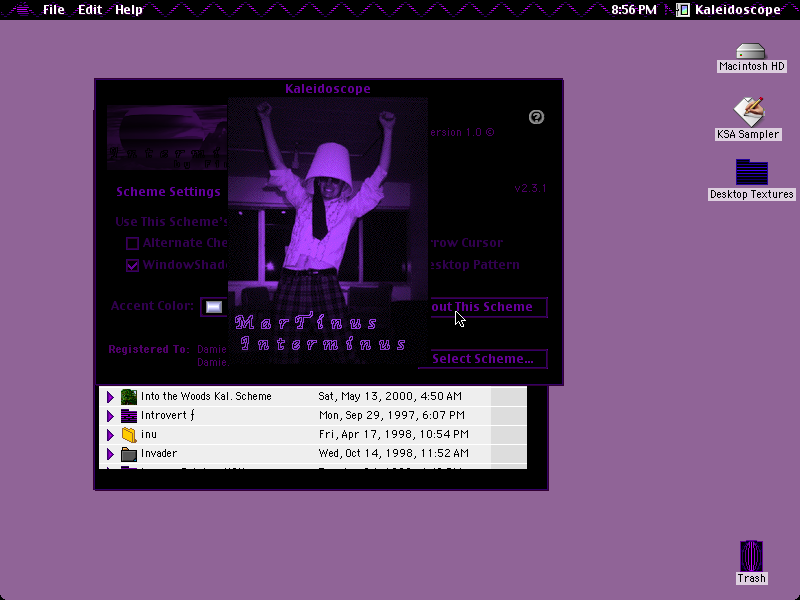Select the Introvert folder icon
Viewport: 800px width, 600px height.
129,415
